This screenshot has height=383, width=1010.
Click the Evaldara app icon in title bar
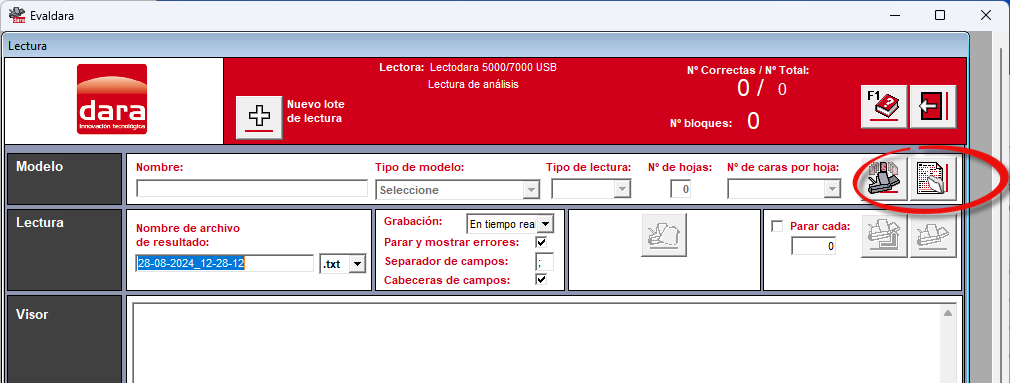pyautogui.click(x=17, y=15)
